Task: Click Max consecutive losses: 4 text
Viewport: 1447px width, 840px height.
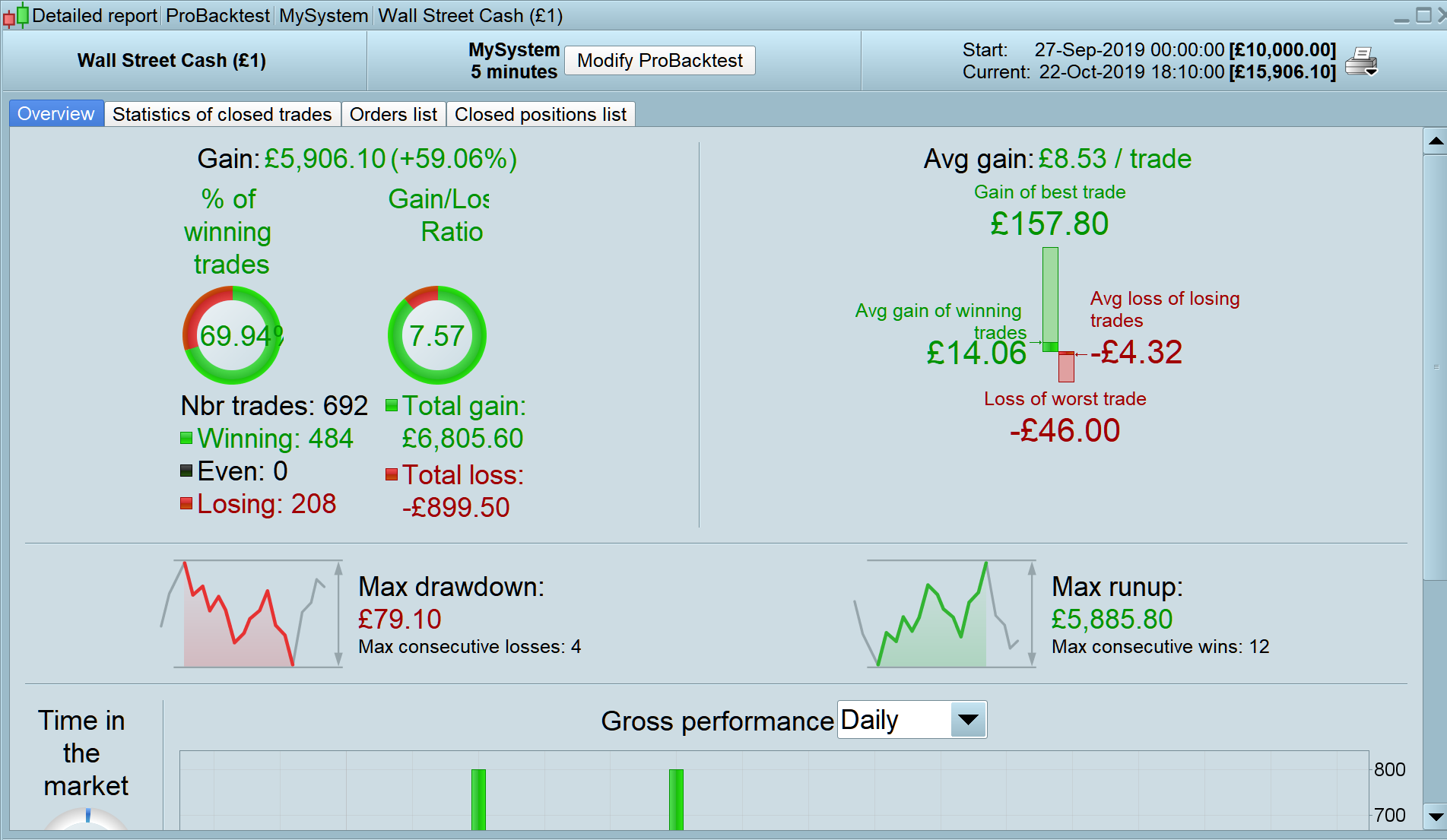Action: [x=470, y=647]
